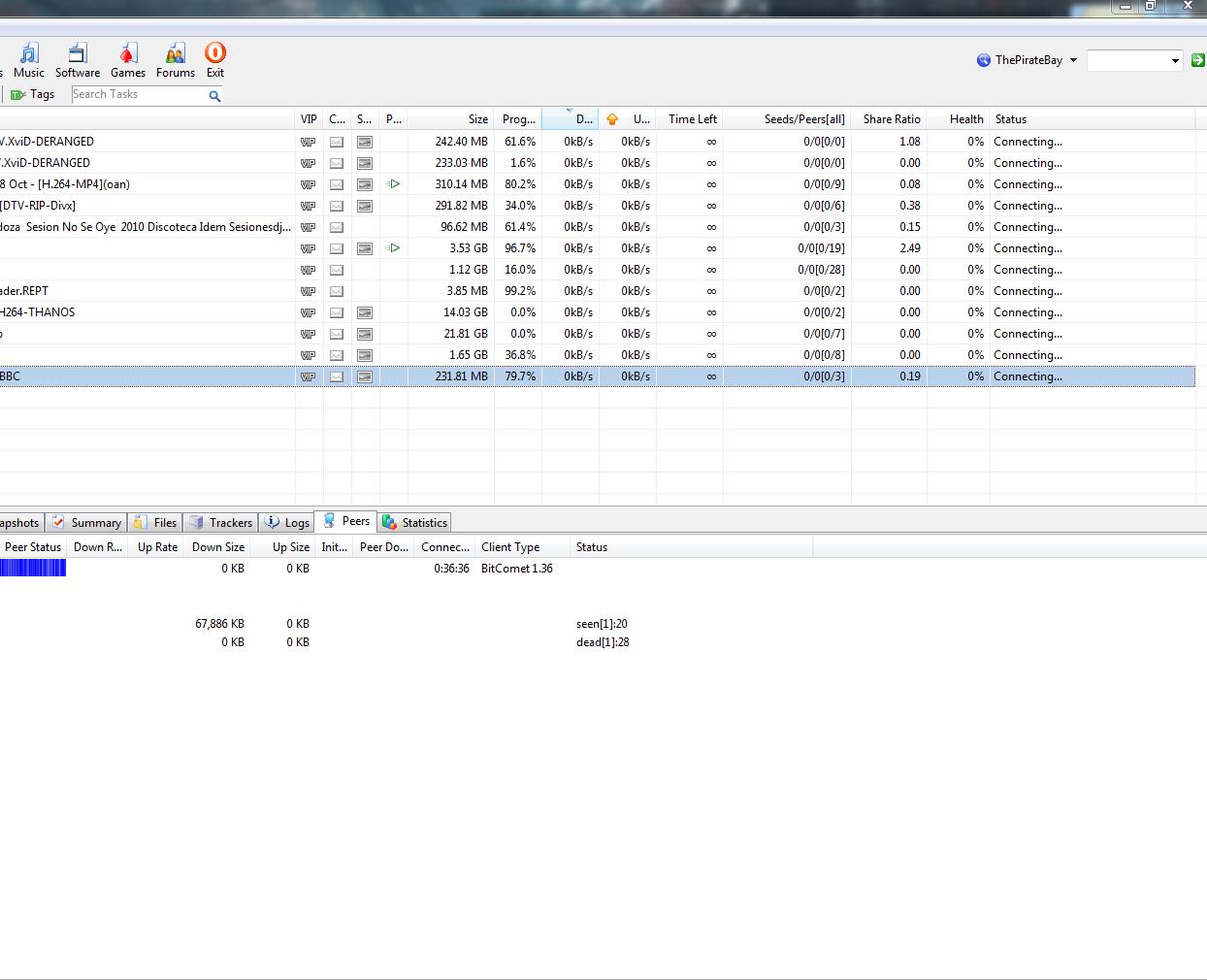Click the Tags button
The height and width of the screenshot is (980, 1207).
33,94
